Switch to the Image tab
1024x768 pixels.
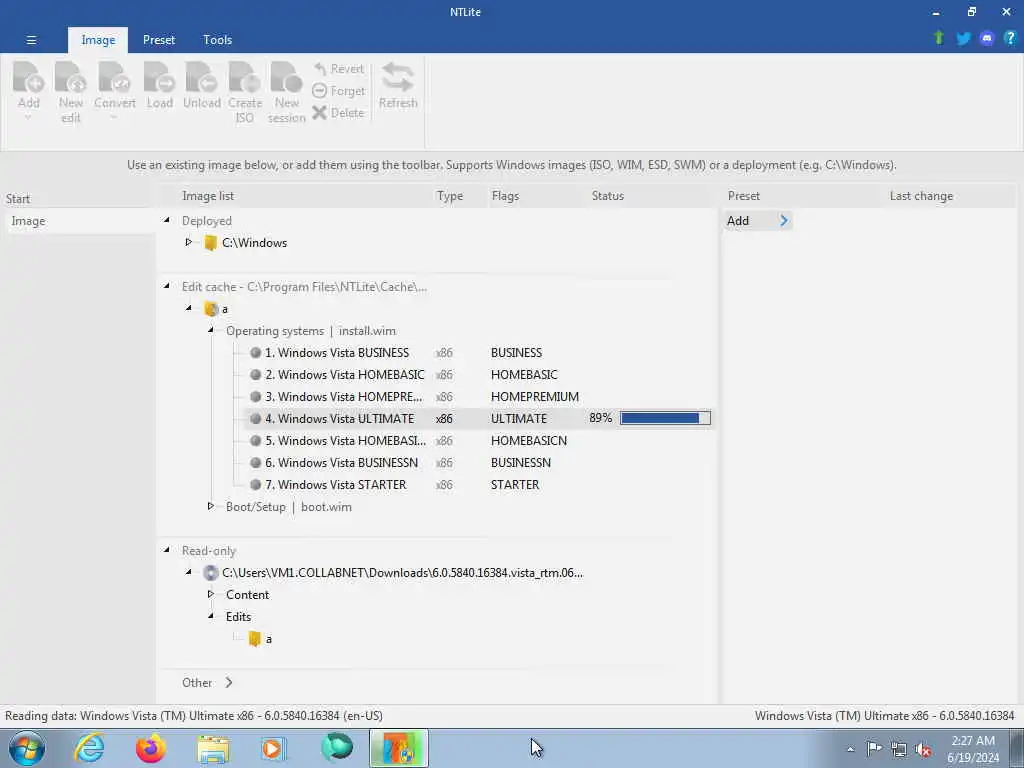[98, 40]
